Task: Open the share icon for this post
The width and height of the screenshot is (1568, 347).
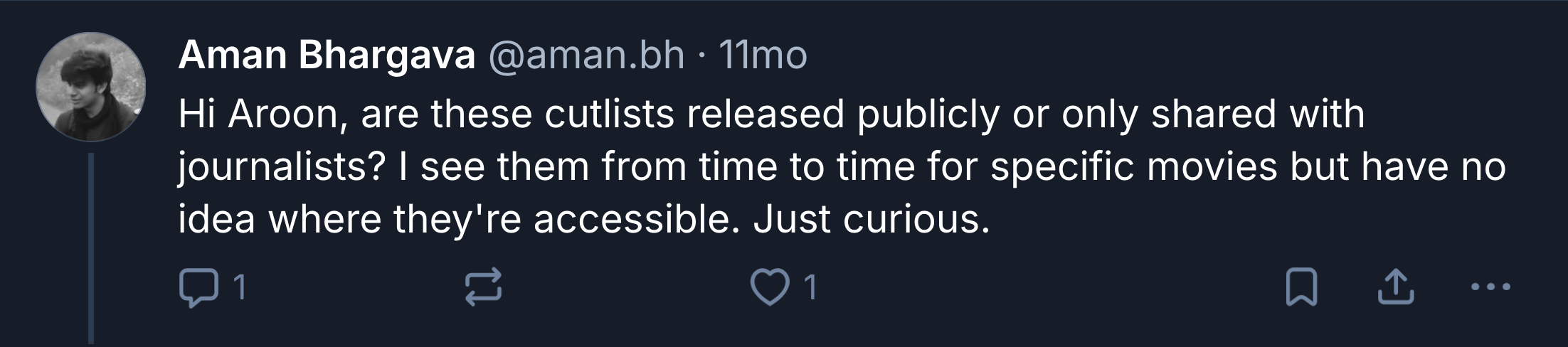Action: 1395,289
